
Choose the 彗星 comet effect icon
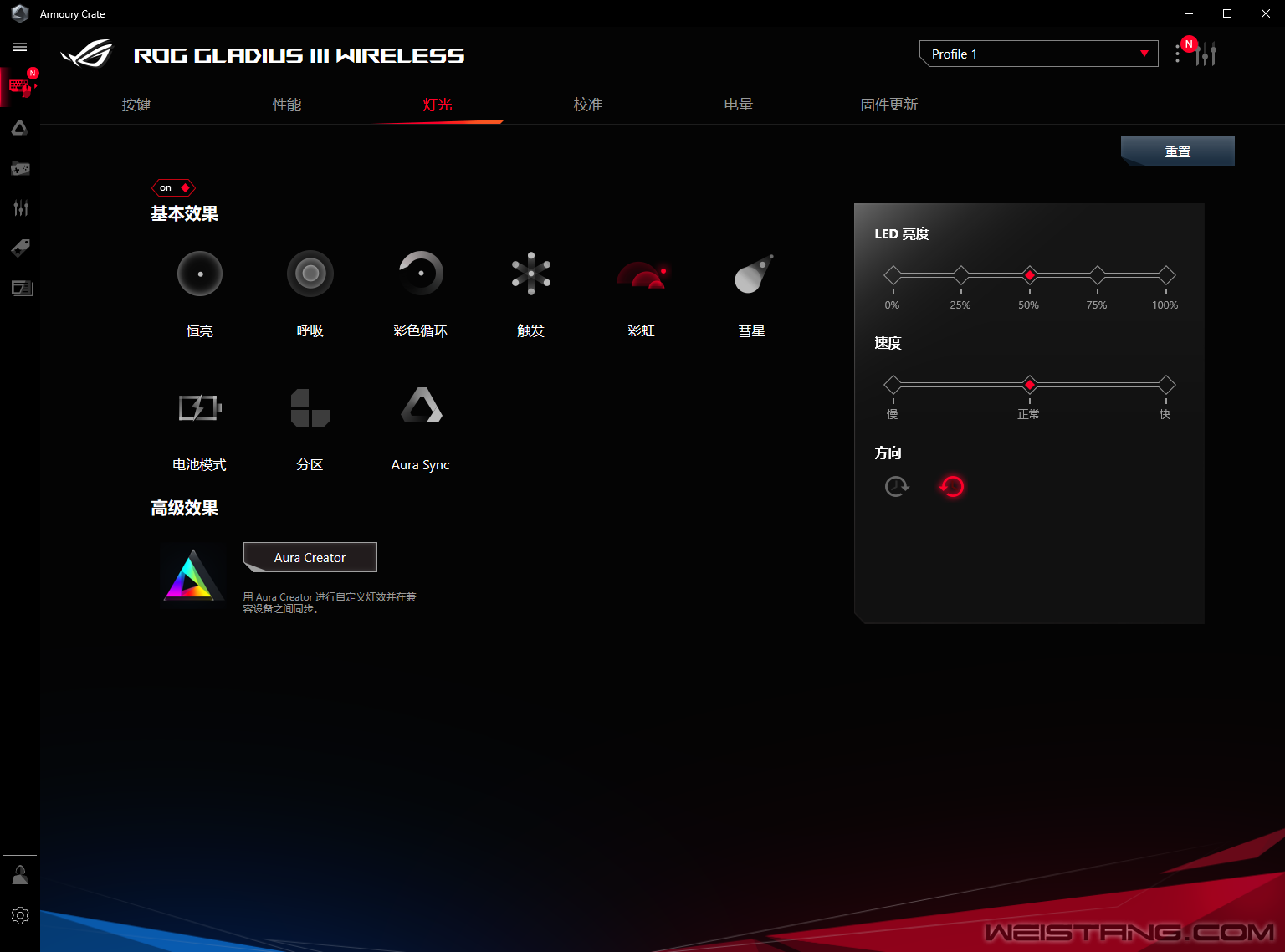pos(753,274)
